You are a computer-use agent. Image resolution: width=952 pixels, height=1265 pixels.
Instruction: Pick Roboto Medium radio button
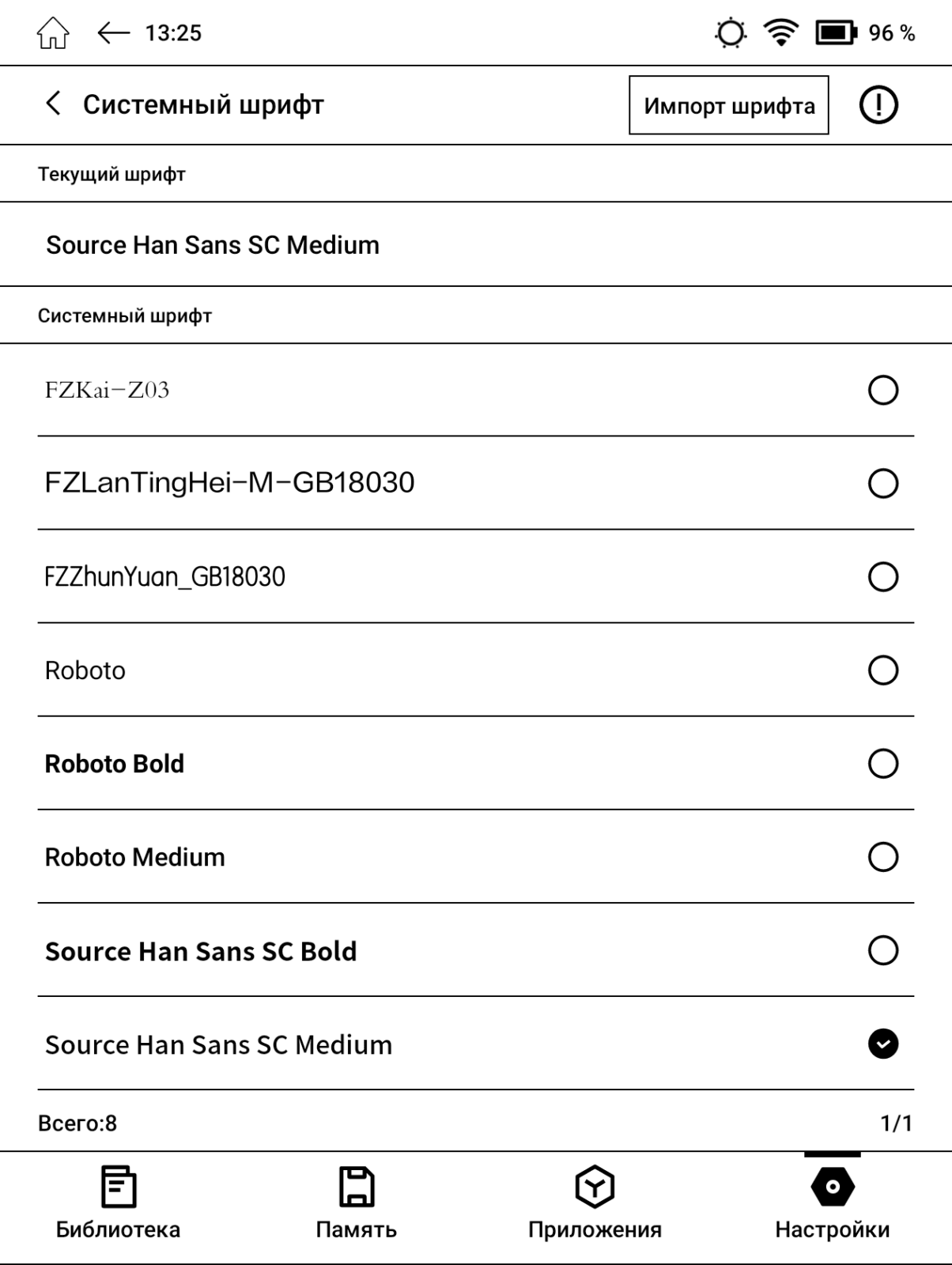click(883, 856)
